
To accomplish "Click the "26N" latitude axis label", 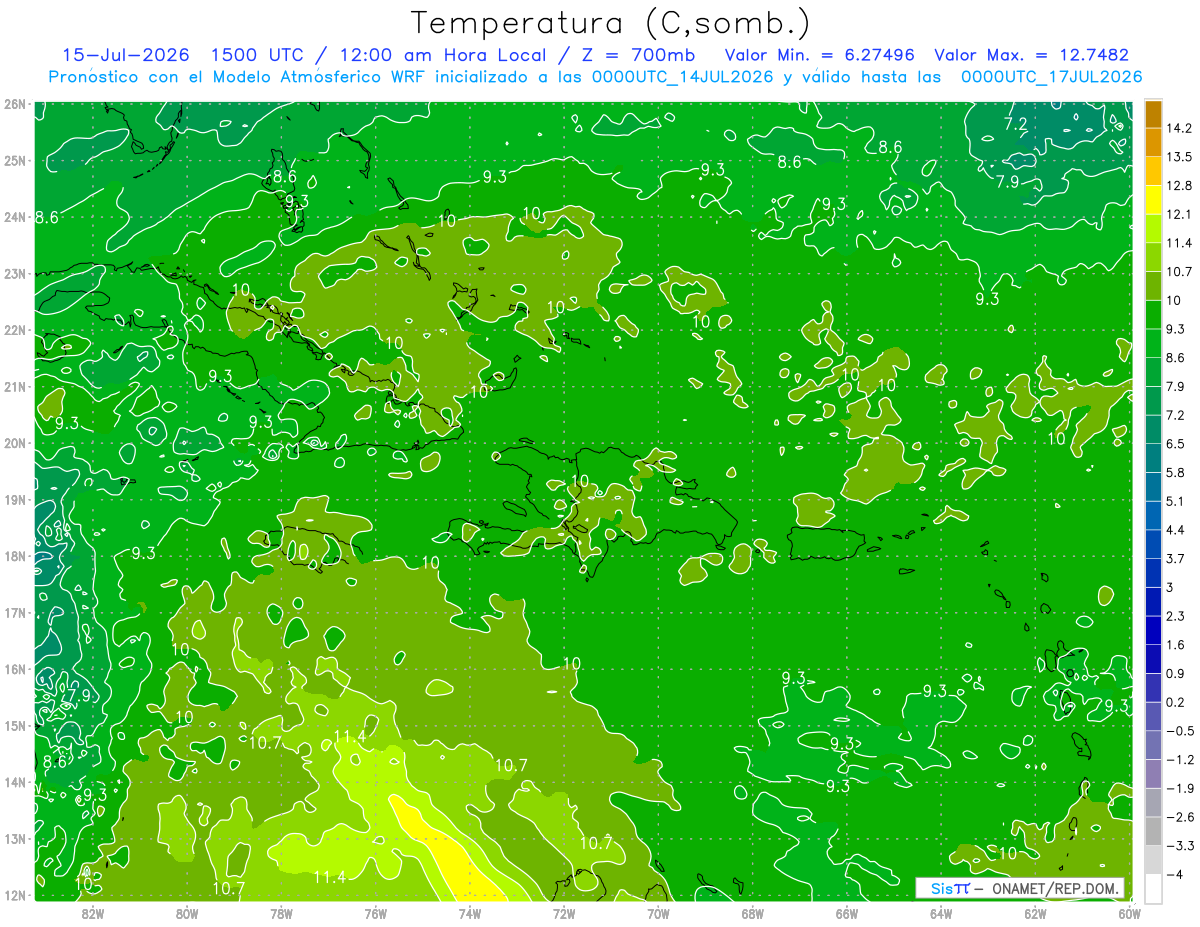I will click(15, 104).
